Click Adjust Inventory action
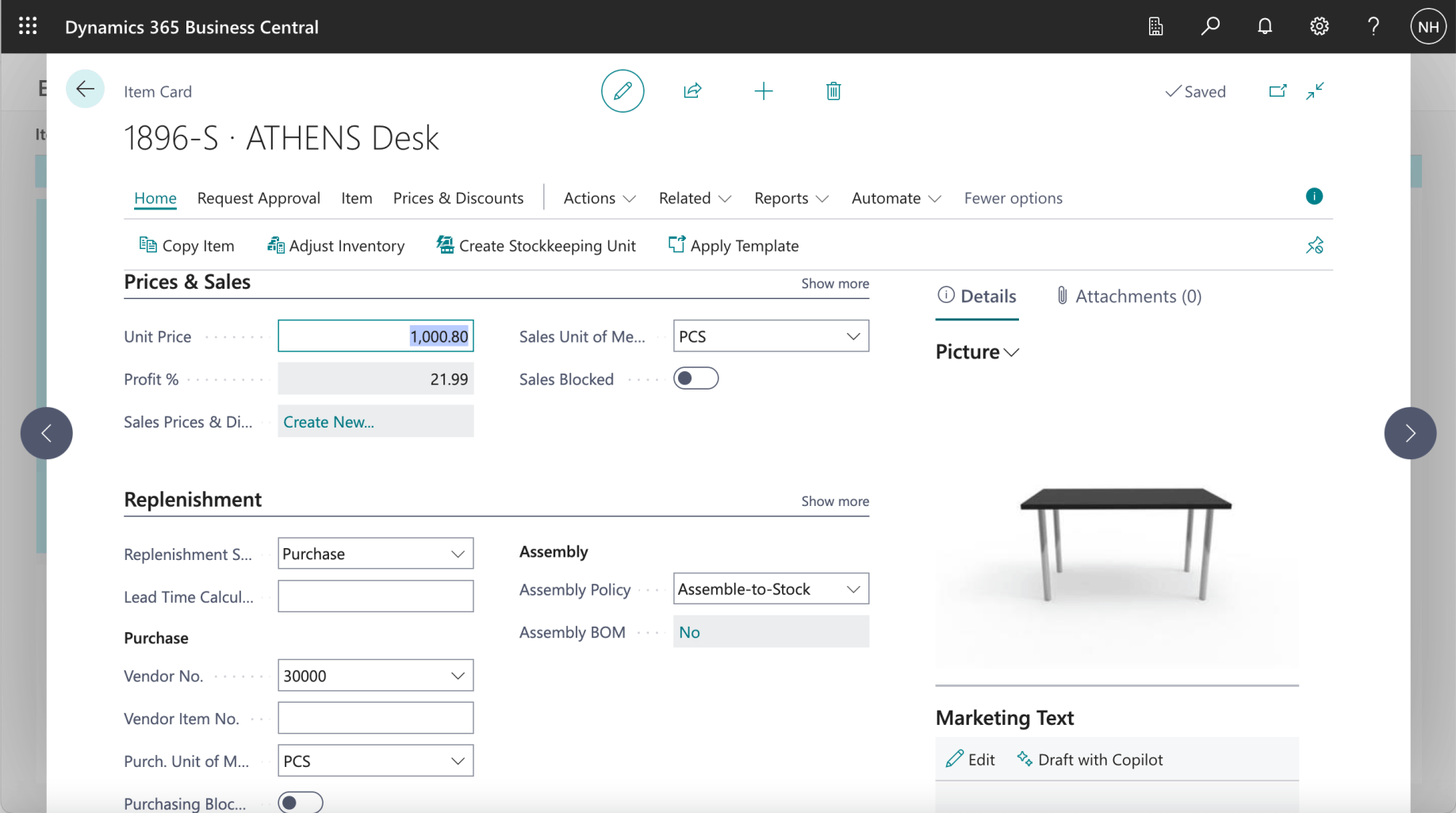1456x813 pixels. coord(335,245)
